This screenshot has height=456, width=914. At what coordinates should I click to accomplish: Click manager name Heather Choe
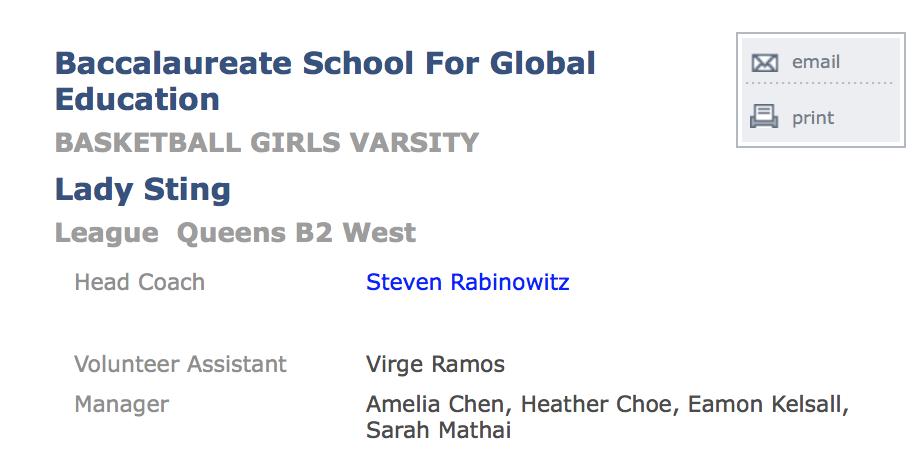tap(596, 404)
